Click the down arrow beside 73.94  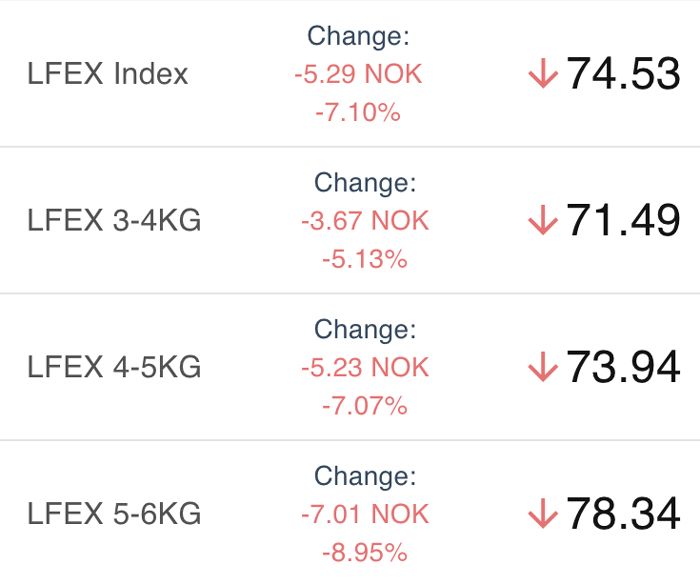[x=543, y=367]
